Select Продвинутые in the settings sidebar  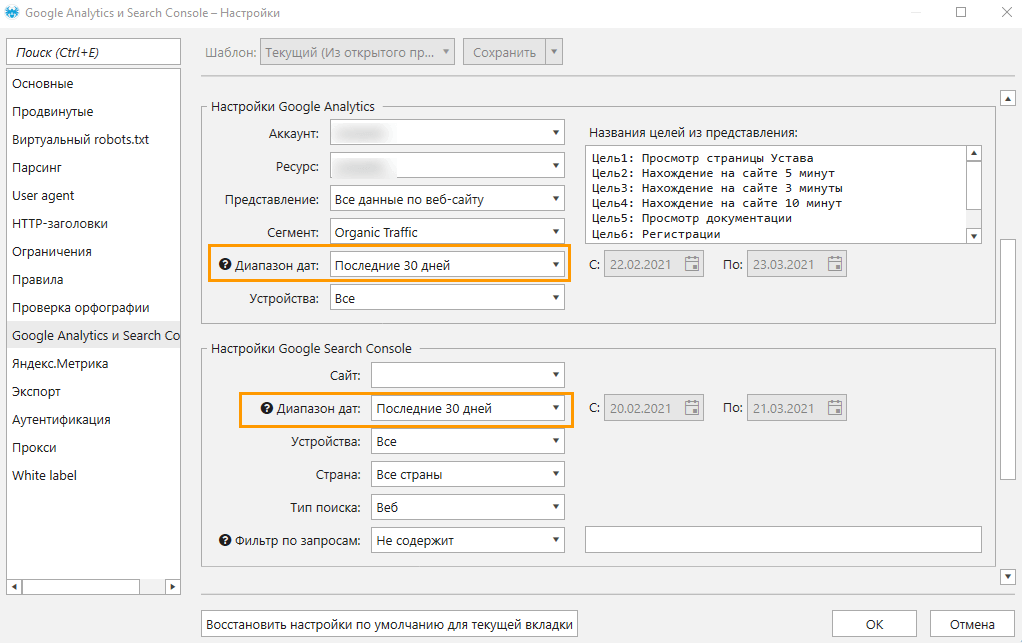(93, 111)
